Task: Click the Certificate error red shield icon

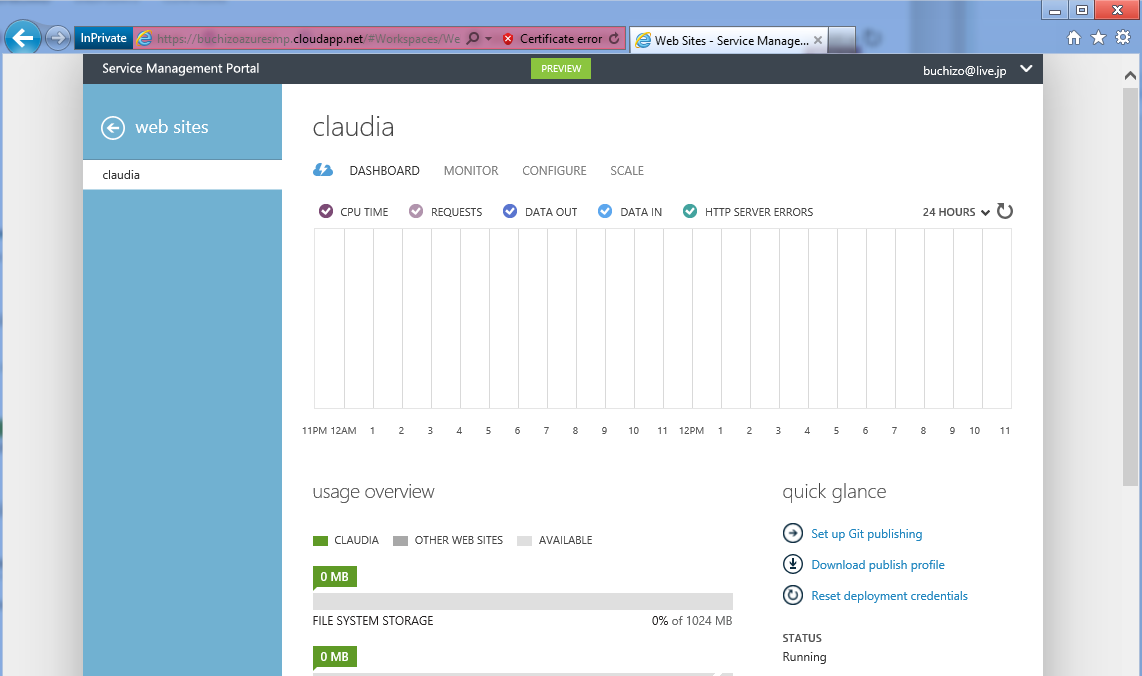Action: click(508, 39)
